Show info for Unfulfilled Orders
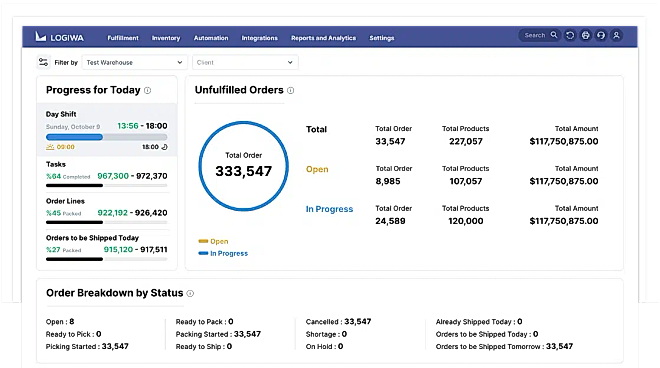 290,90
